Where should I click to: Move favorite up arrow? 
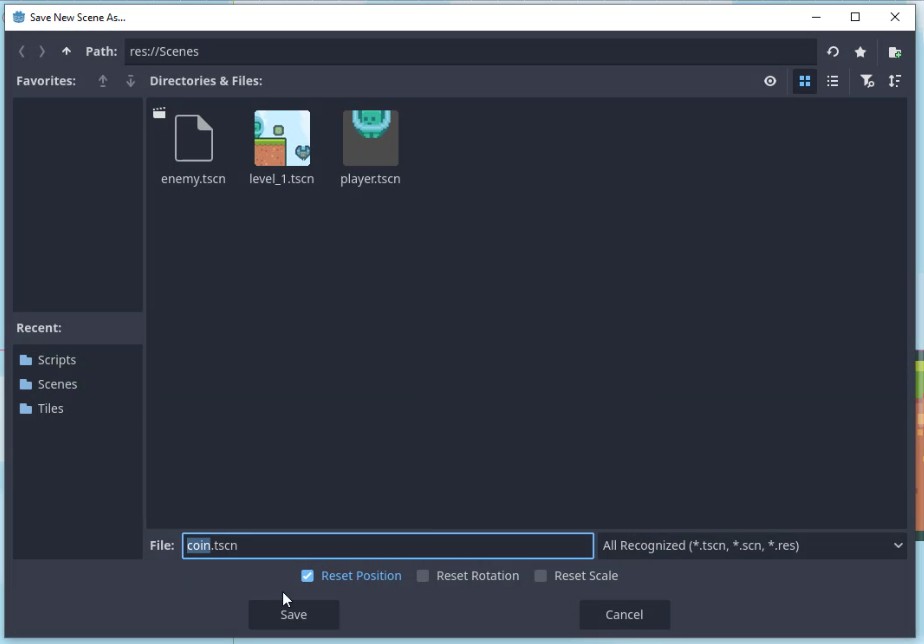[x=103, y=81]
